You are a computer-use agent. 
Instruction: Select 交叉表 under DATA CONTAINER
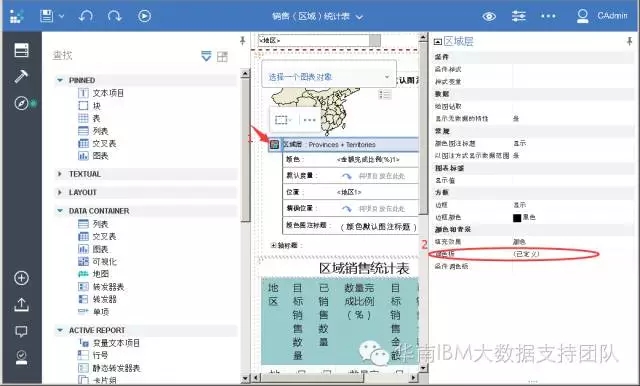coord(97,237)
